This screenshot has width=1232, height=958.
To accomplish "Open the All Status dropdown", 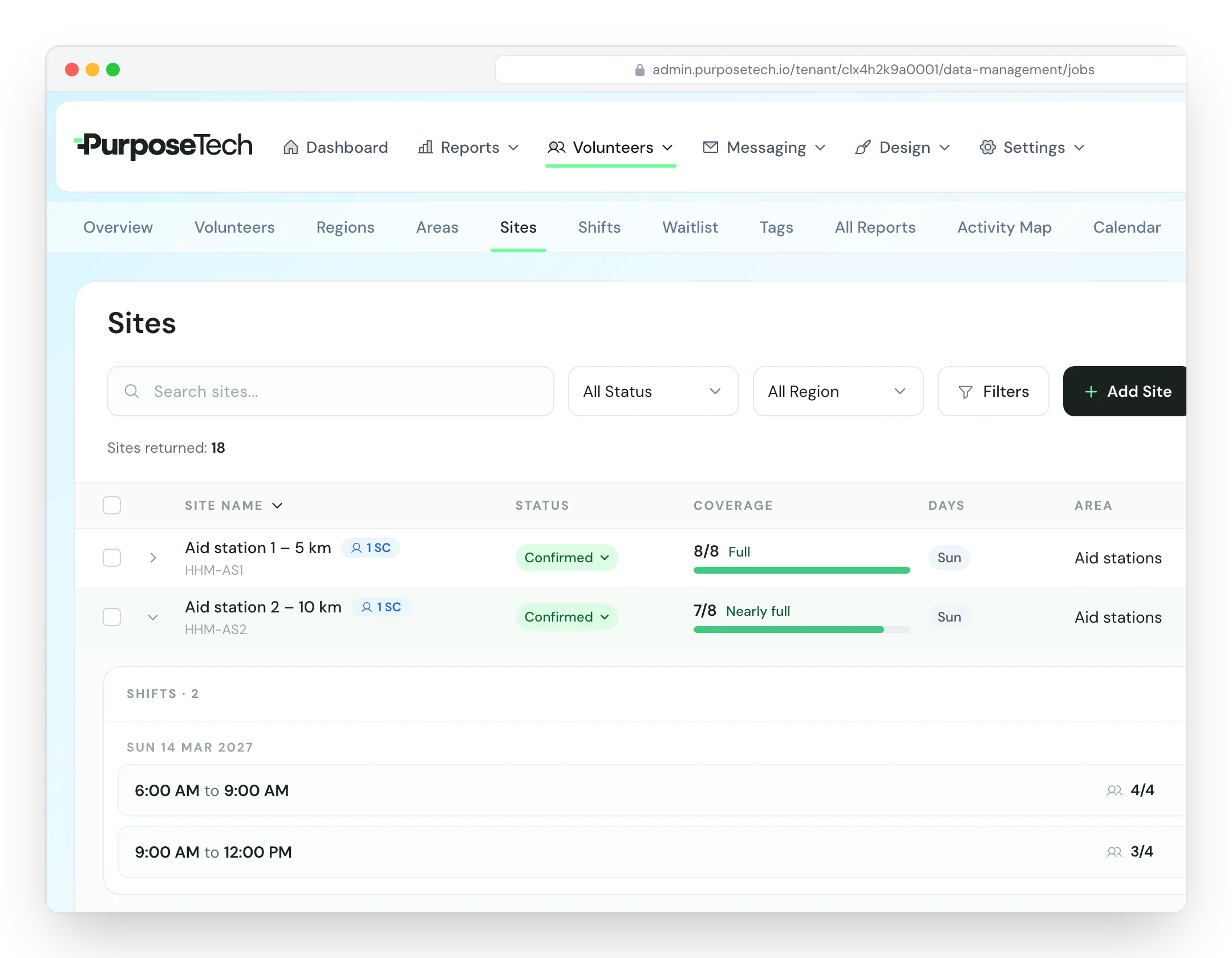I will [x=654, y=391].
